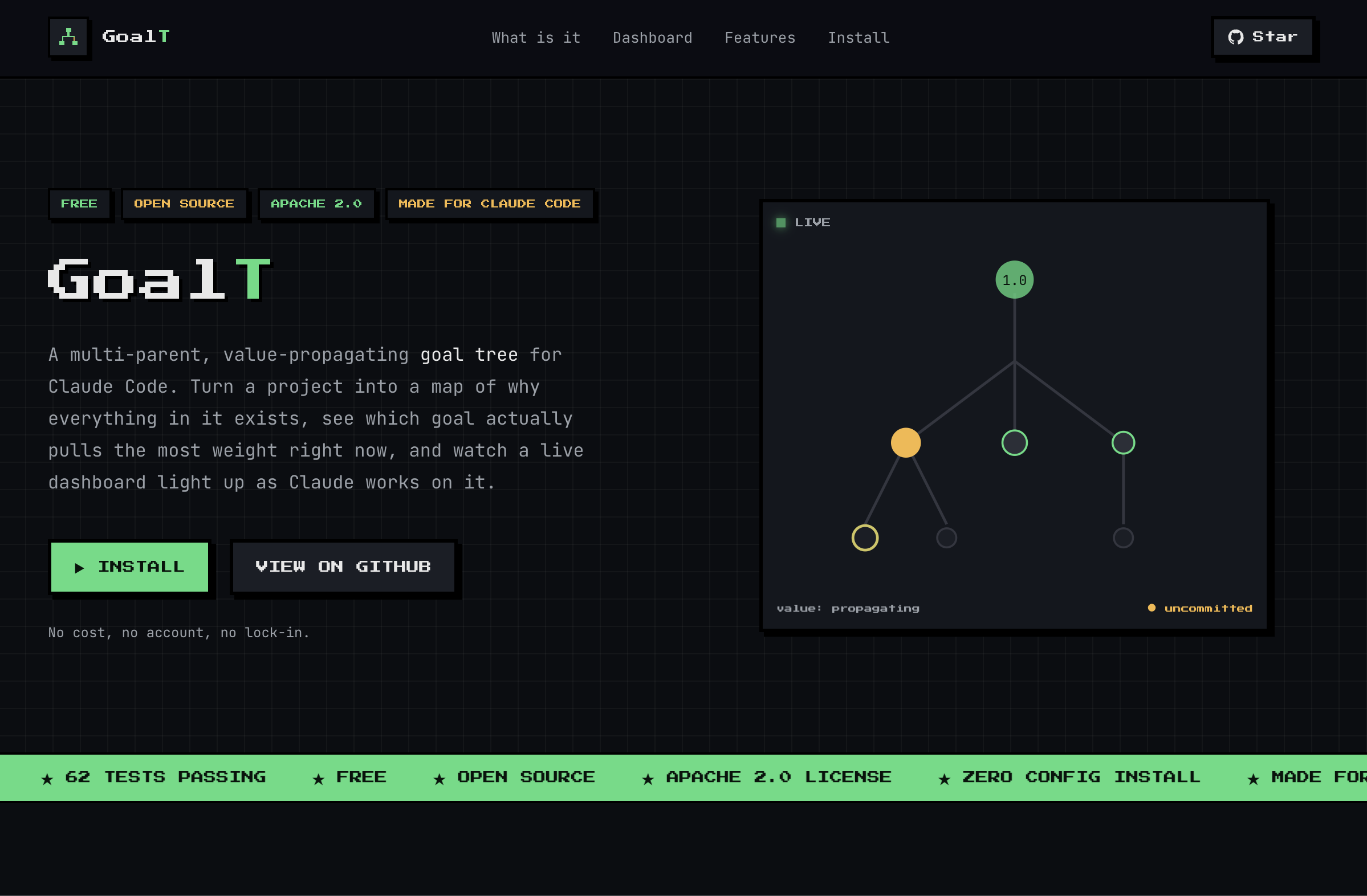This screenshot has height=896, width=1367.
Task: Click the MADE FOR CLAUDE CODE badge
Action: (490, 204)
